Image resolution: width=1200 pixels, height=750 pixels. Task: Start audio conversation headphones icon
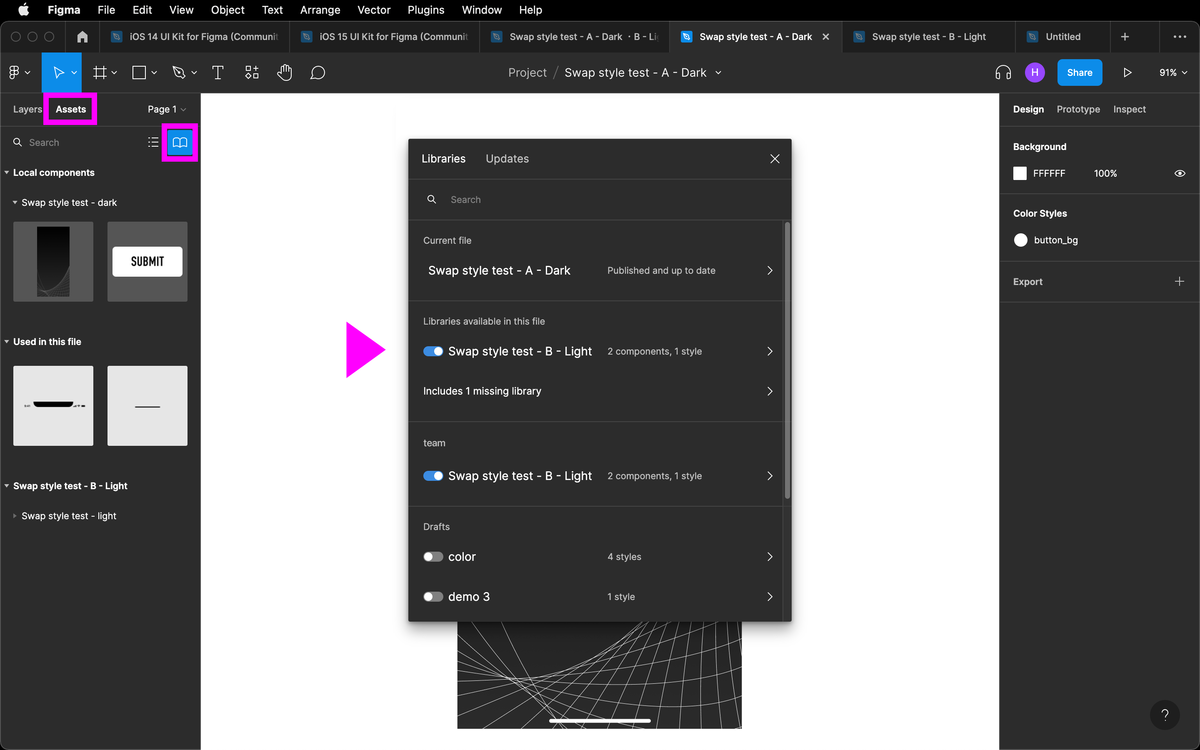coord(1003,73)
